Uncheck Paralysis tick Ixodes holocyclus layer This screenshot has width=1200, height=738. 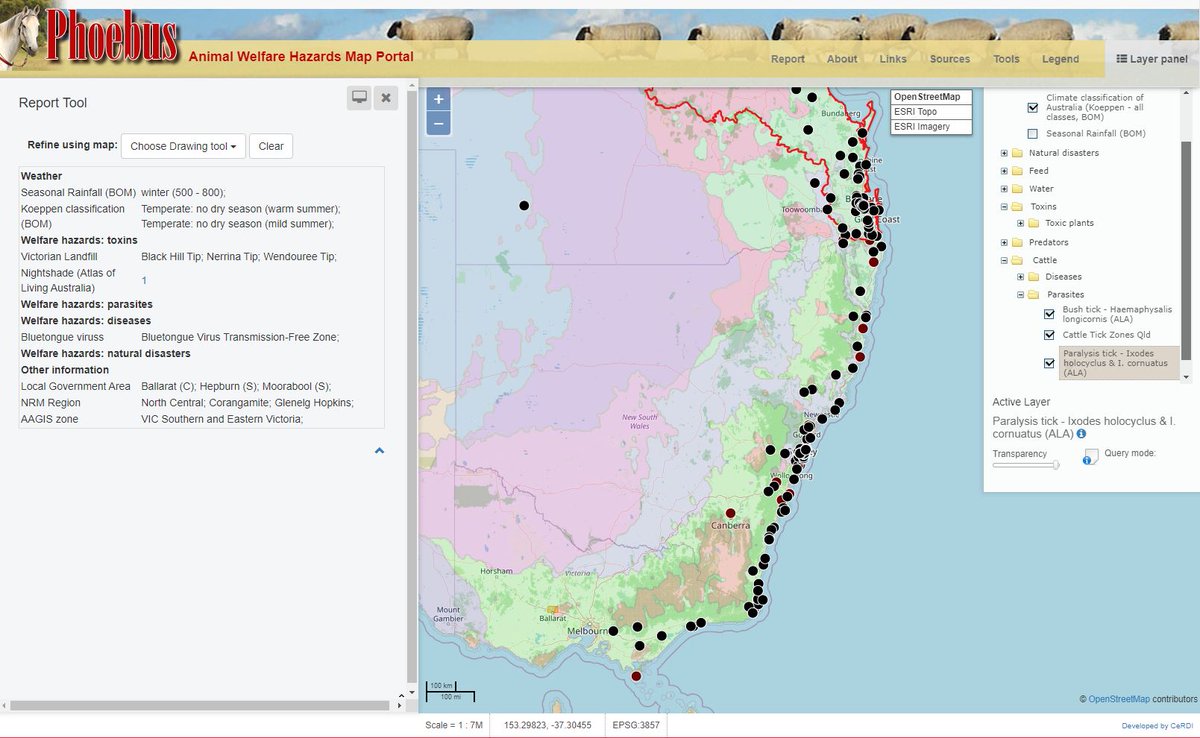pos(1049,363)
